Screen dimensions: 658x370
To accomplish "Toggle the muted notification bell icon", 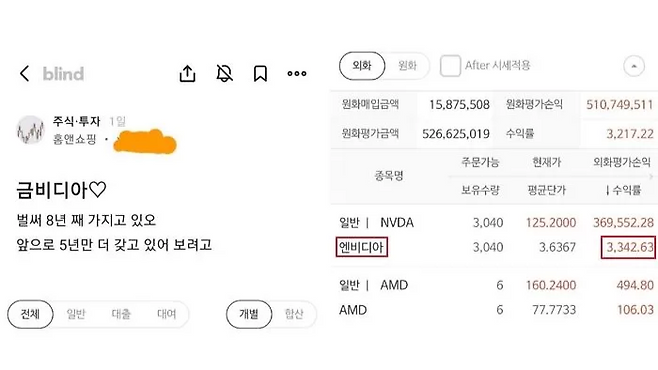I will click(x=225, y=73).
